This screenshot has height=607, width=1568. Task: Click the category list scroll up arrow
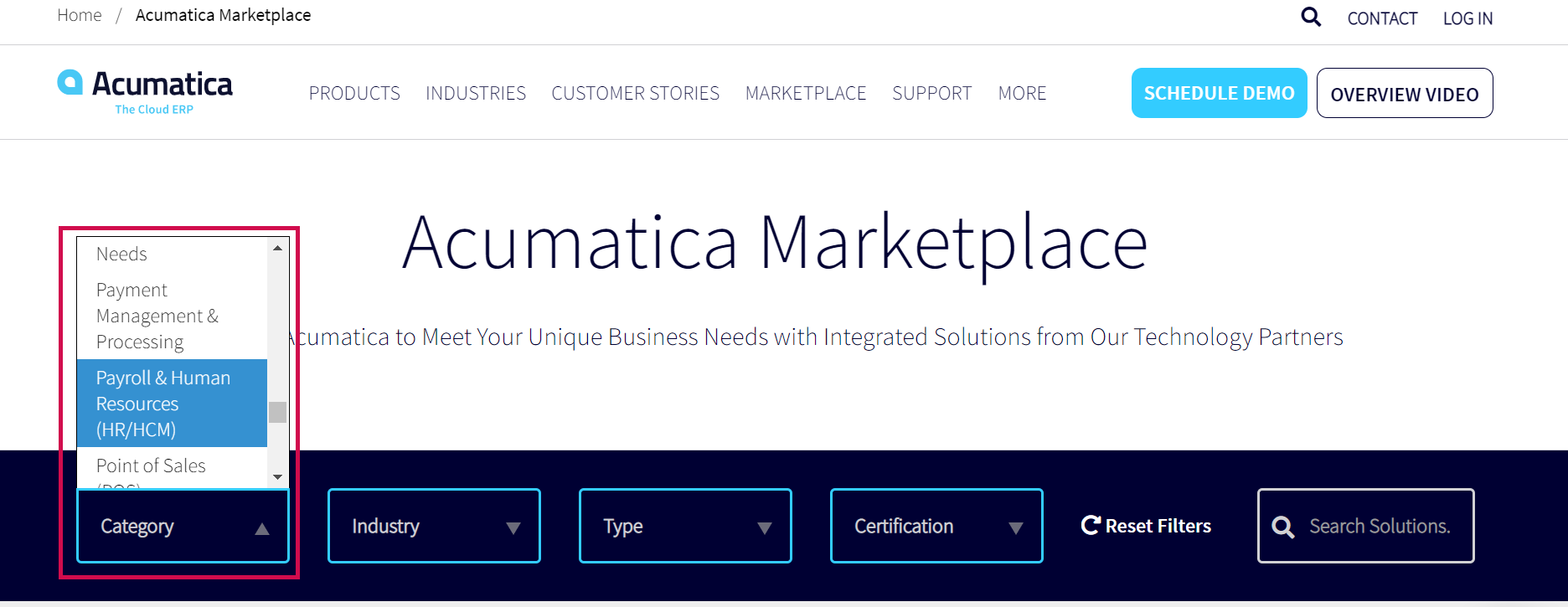pos(277,248)
